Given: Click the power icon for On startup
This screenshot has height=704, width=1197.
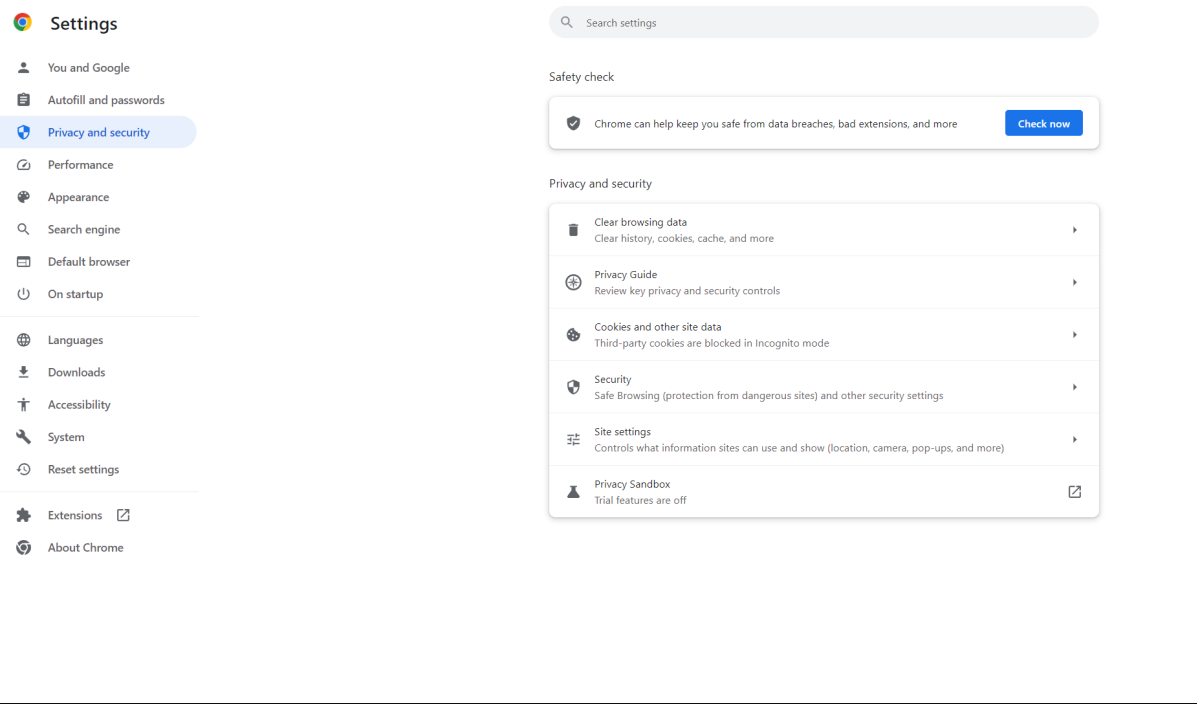Looking at the screenshot, I should 24,294.
